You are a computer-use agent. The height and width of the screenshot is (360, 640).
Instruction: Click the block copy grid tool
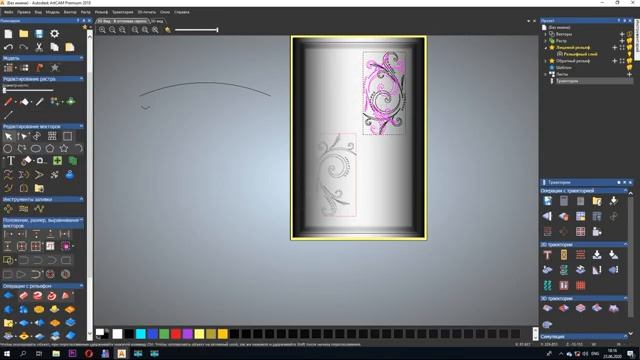[52, 136]
